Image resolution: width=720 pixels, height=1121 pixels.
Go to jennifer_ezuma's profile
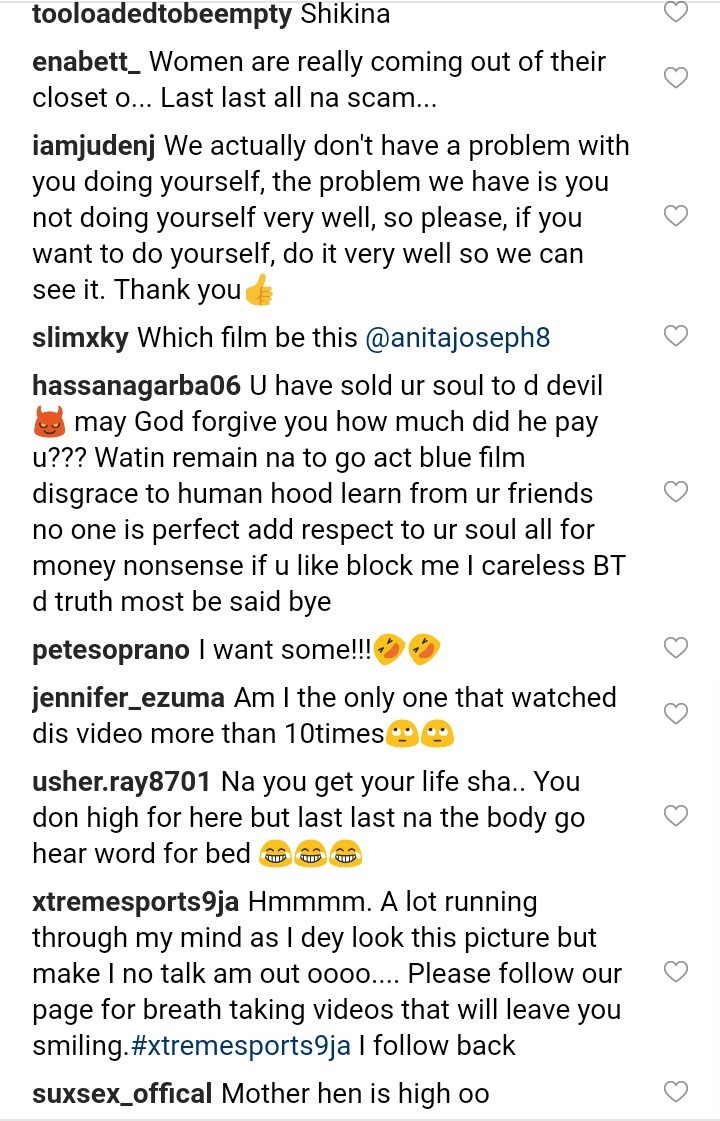[x=130, y=698]
